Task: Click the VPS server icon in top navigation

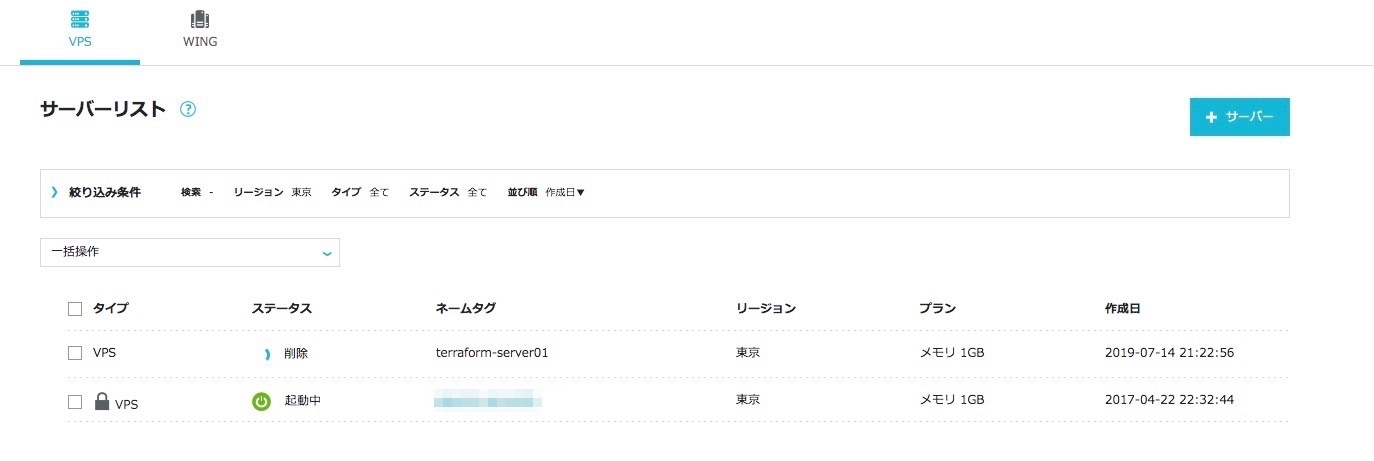Action: click(x=80, y=19)
